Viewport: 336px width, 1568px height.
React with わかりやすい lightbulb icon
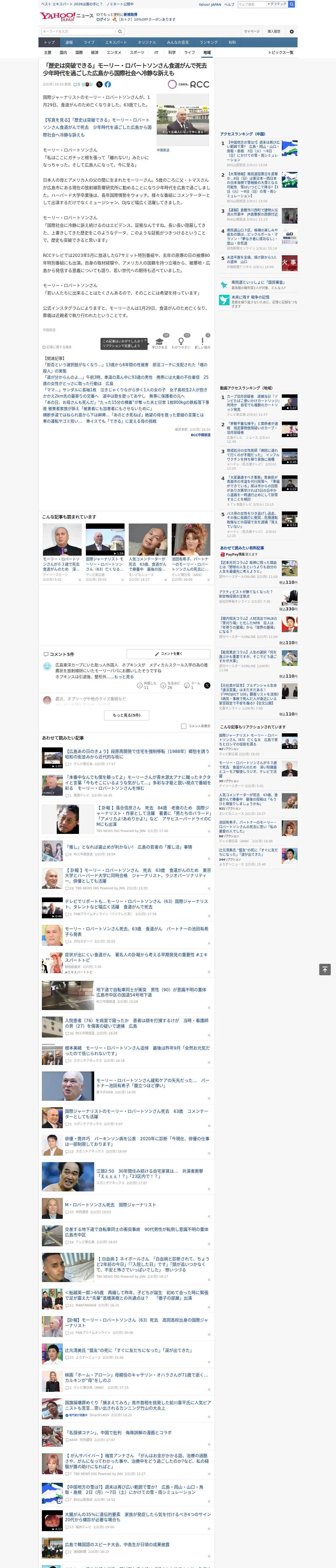click(x=181, y=342)
